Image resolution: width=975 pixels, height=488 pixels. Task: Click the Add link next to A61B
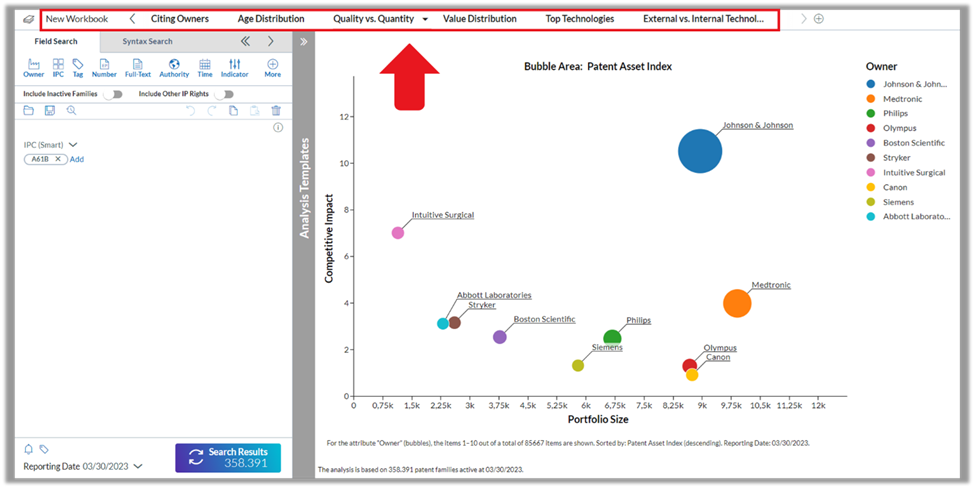pos(76,159)
